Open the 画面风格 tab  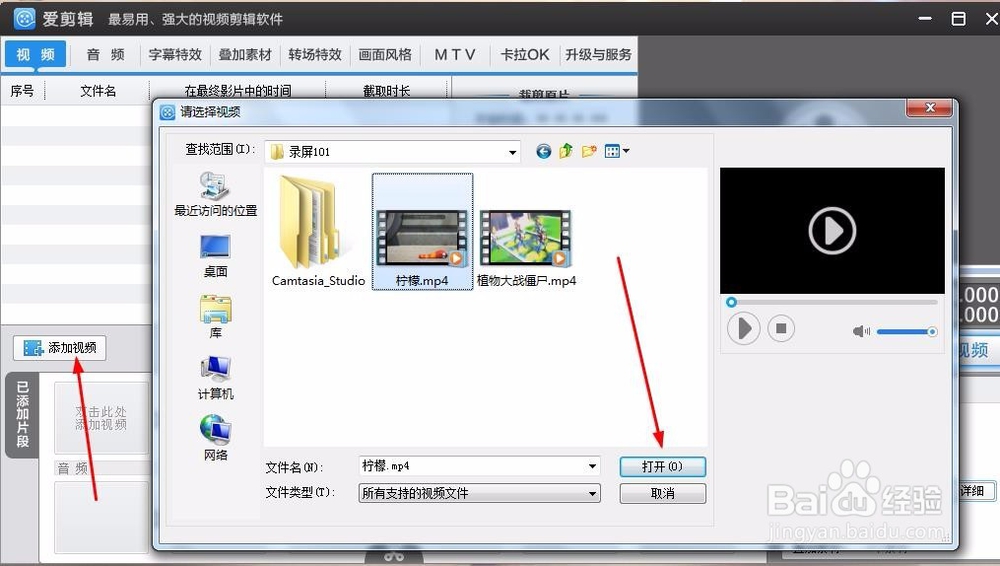[x=385, y=55]
